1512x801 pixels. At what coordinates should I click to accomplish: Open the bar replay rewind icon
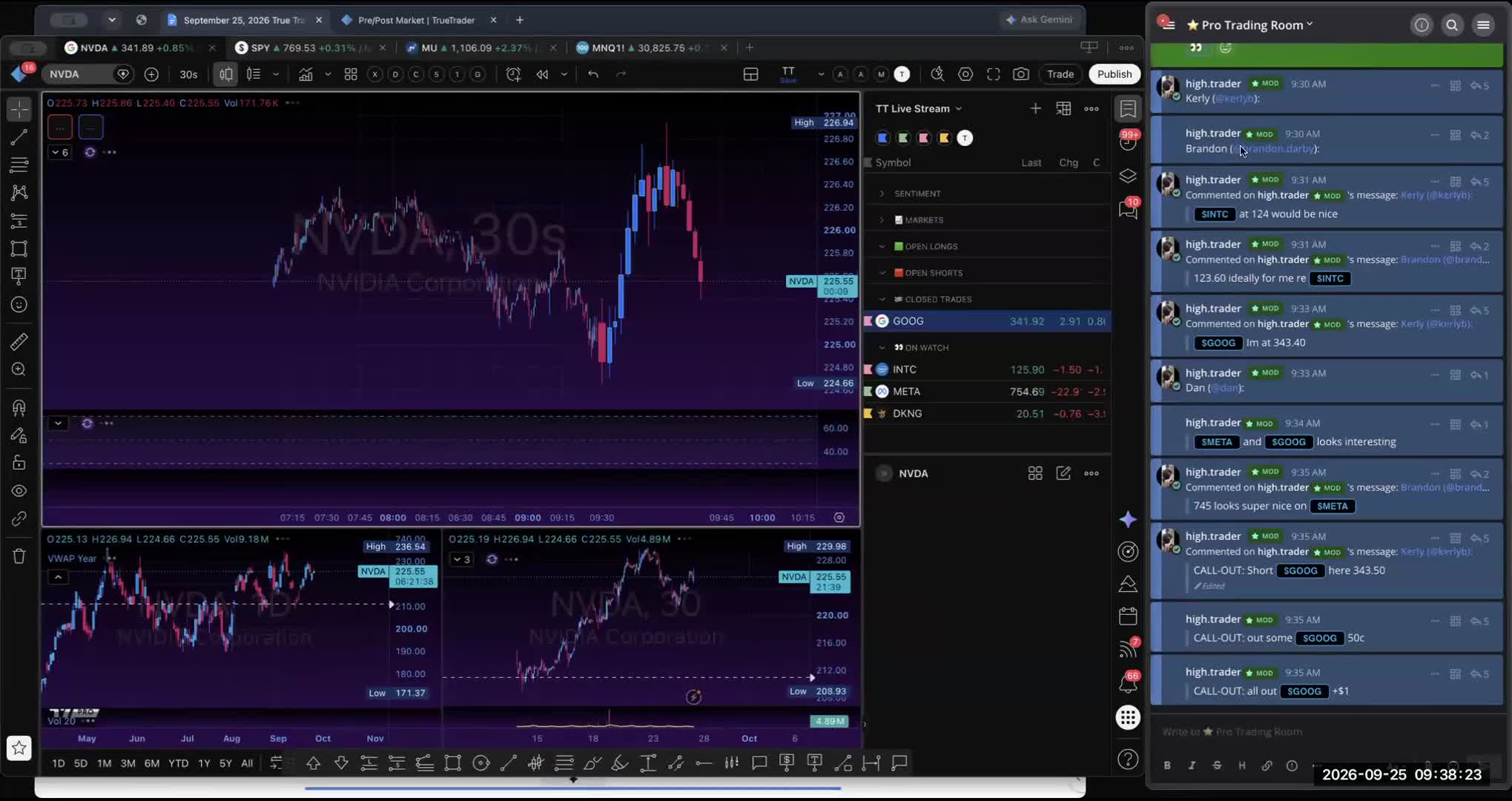point(543,74)
